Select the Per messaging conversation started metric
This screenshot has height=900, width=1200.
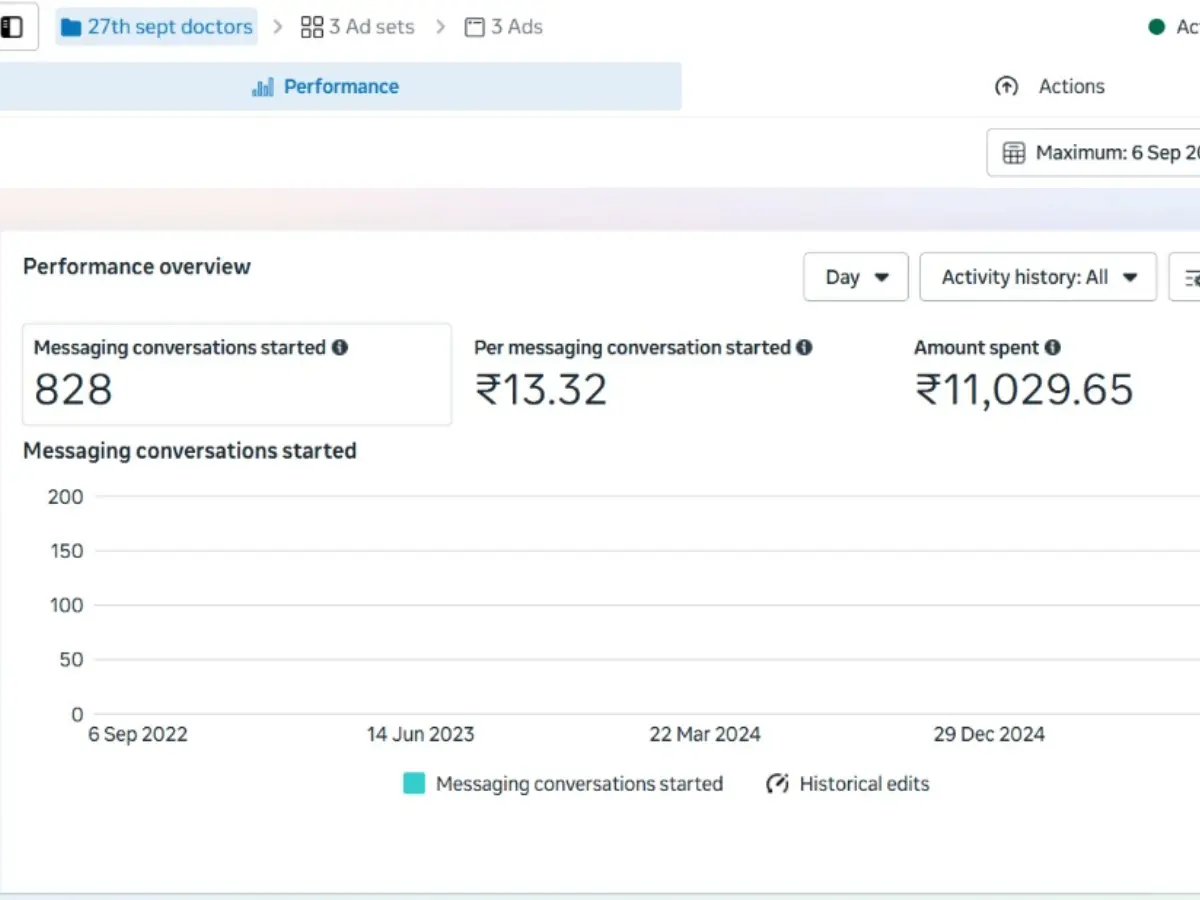[x=642, y=375]
